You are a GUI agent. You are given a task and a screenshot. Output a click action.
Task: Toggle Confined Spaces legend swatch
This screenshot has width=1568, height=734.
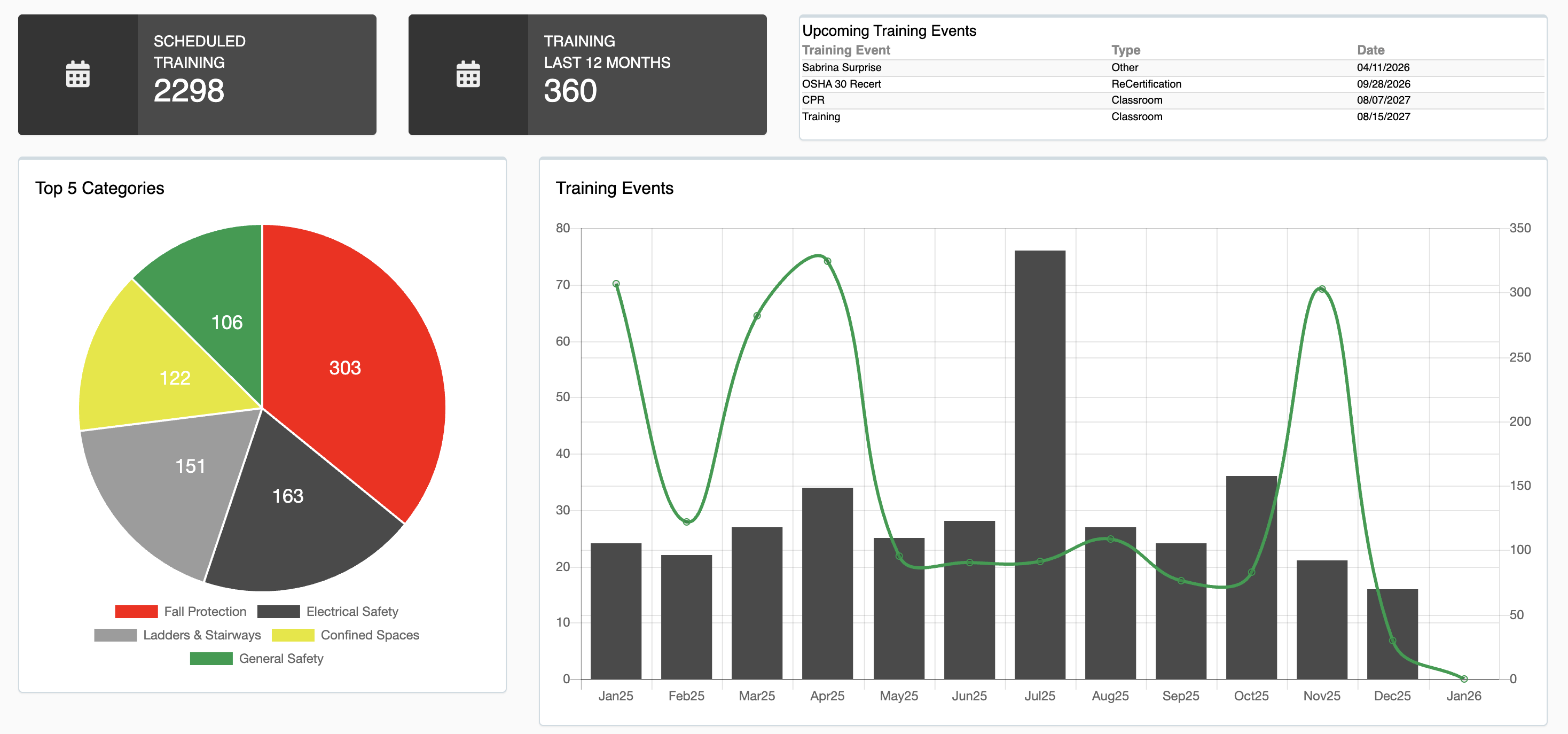(293, 635)
